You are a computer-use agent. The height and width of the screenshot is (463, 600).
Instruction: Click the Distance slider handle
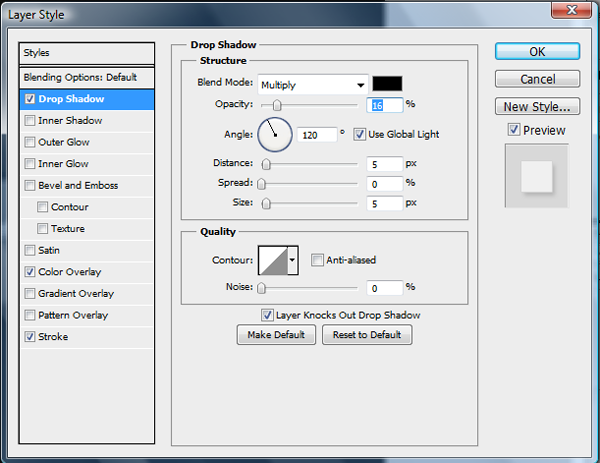(x=266, y=164)
